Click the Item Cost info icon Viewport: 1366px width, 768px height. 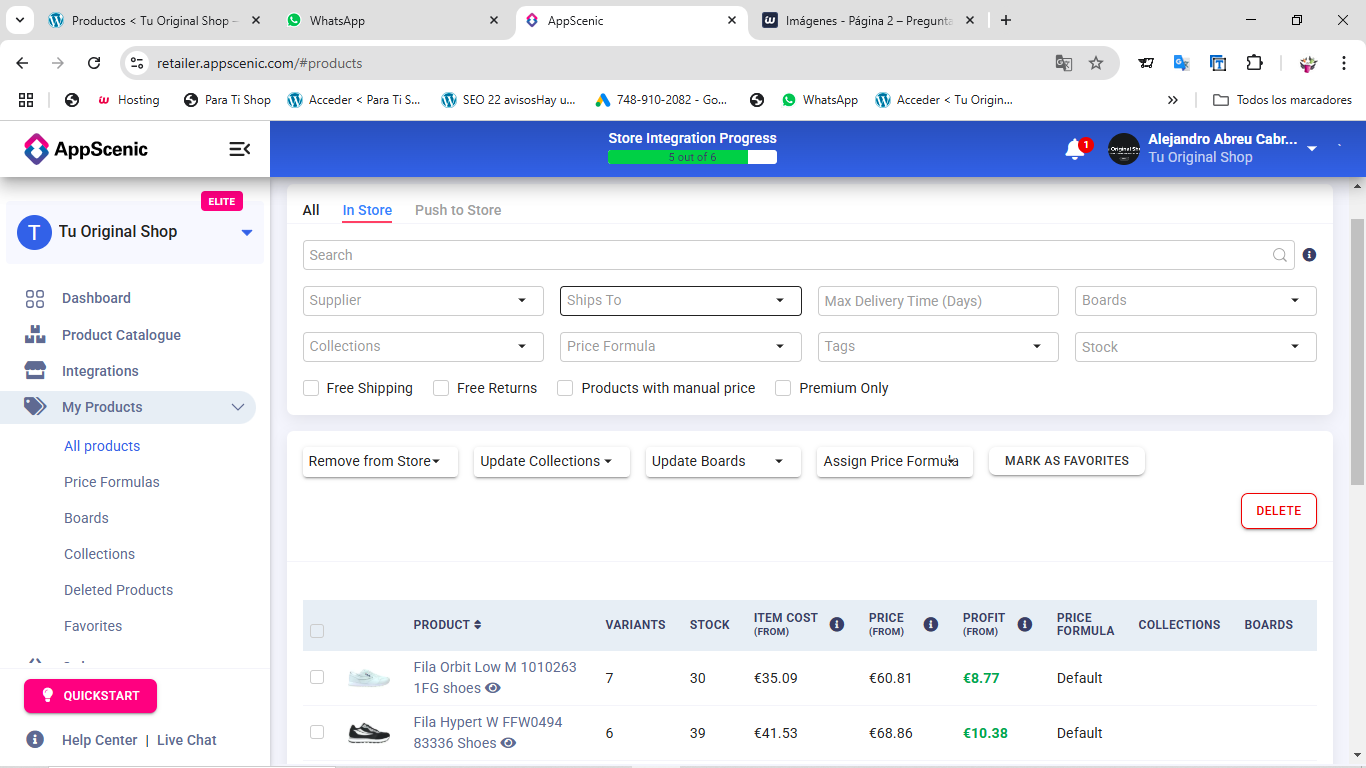coord(837,624)
